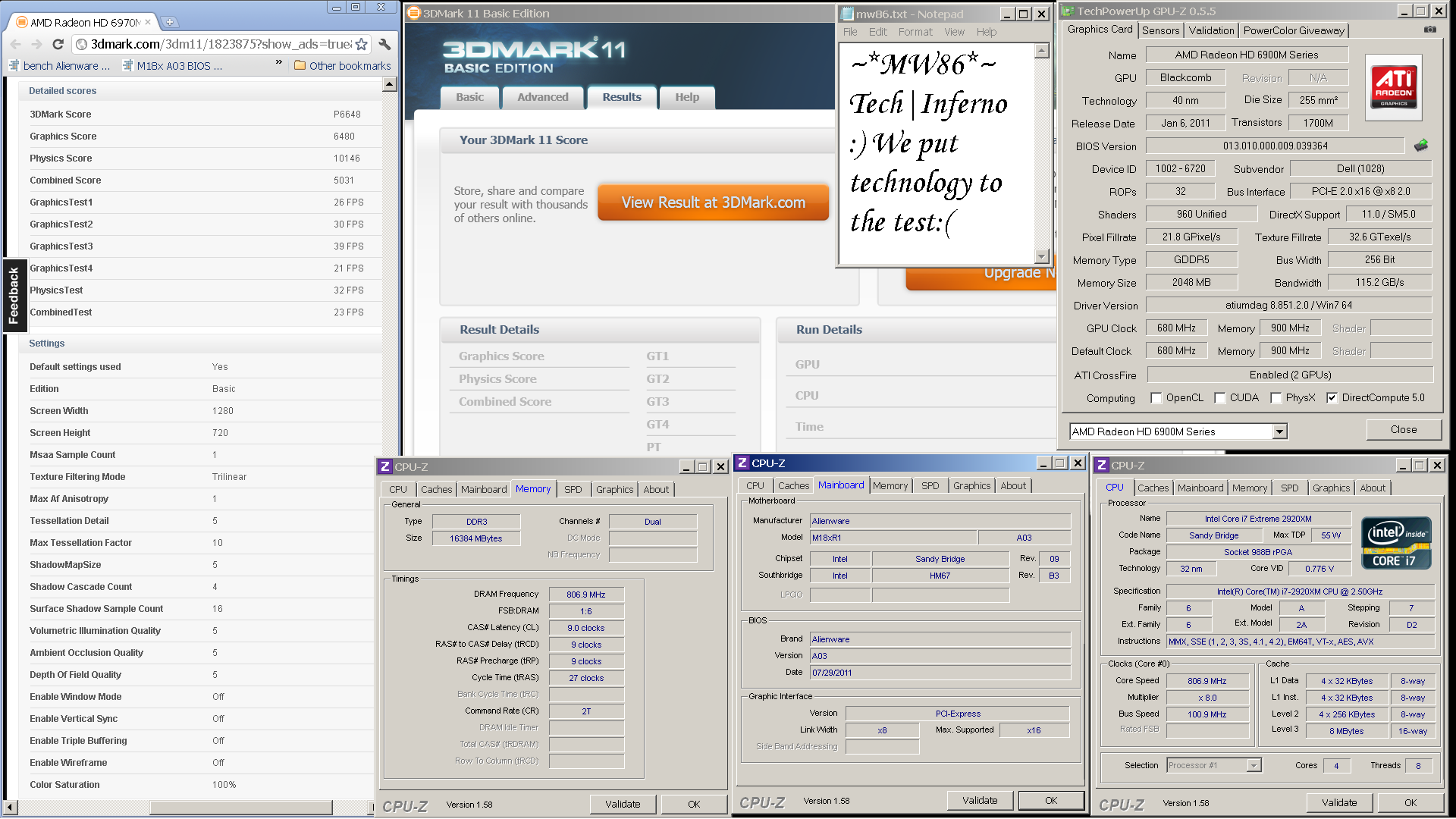Open the bench Alienware bookmark

59,66
